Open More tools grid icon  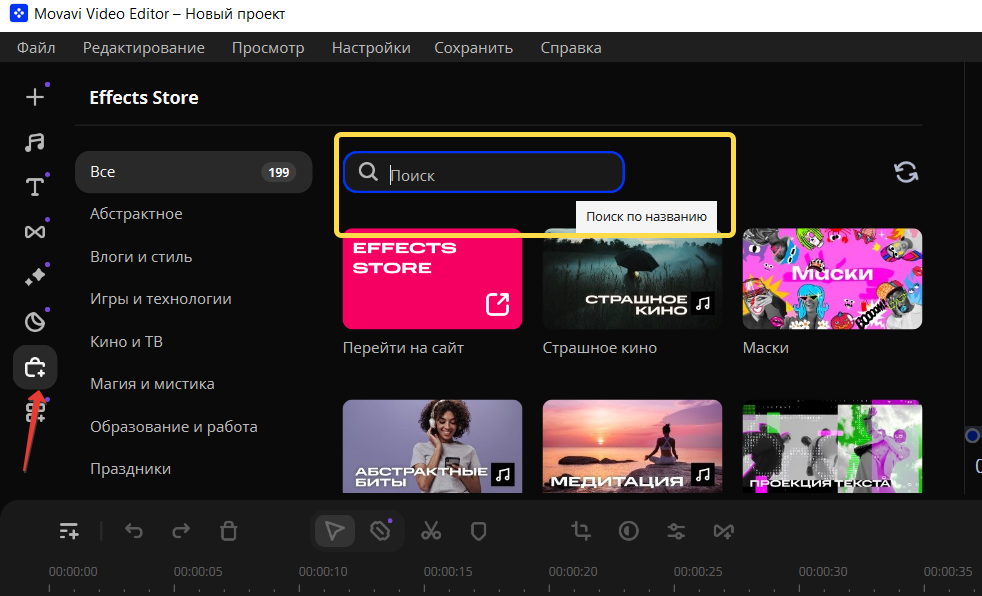click(35, 412)
